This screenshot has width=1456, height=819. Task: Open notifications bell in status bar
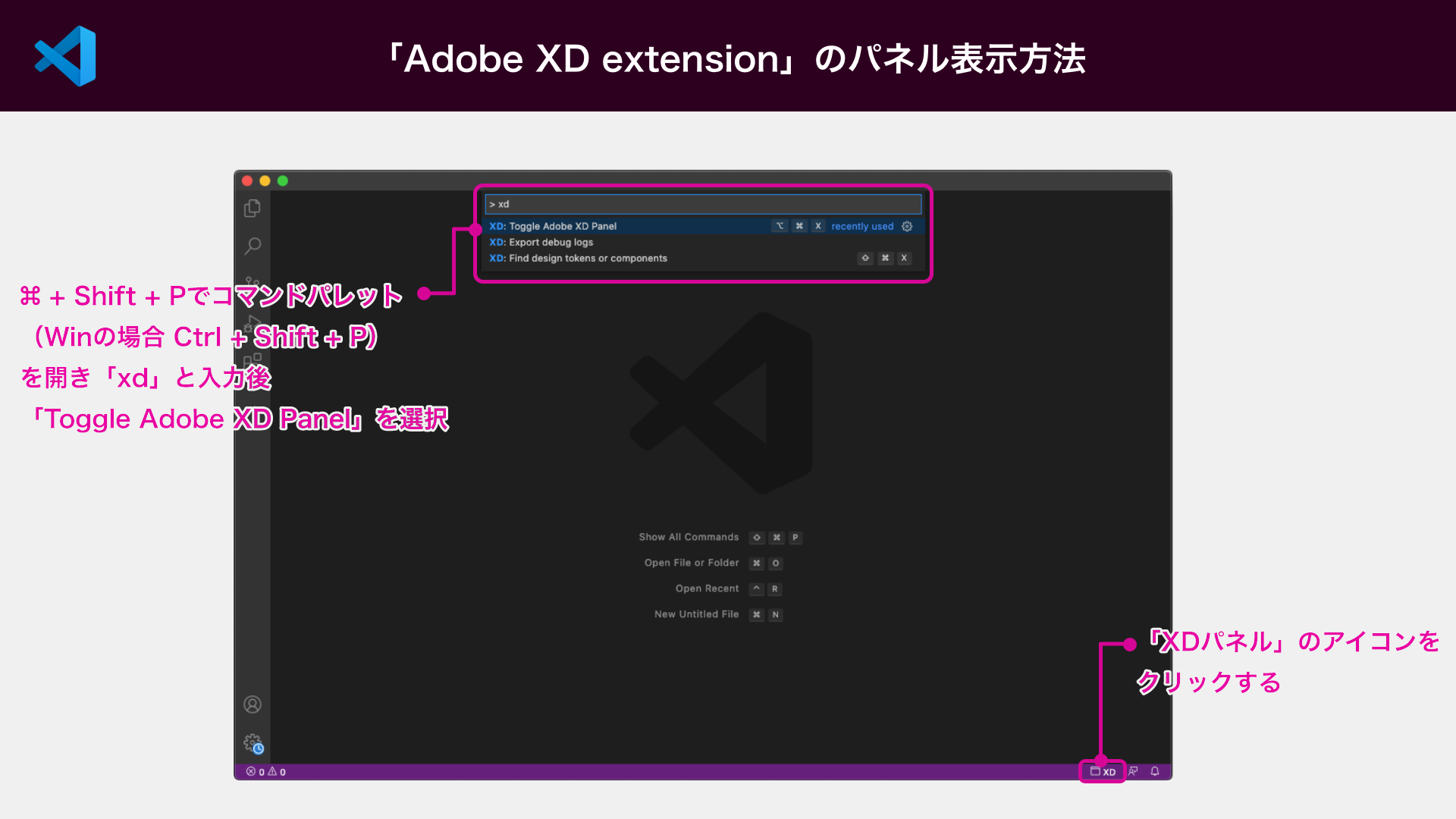(1155, 771)
